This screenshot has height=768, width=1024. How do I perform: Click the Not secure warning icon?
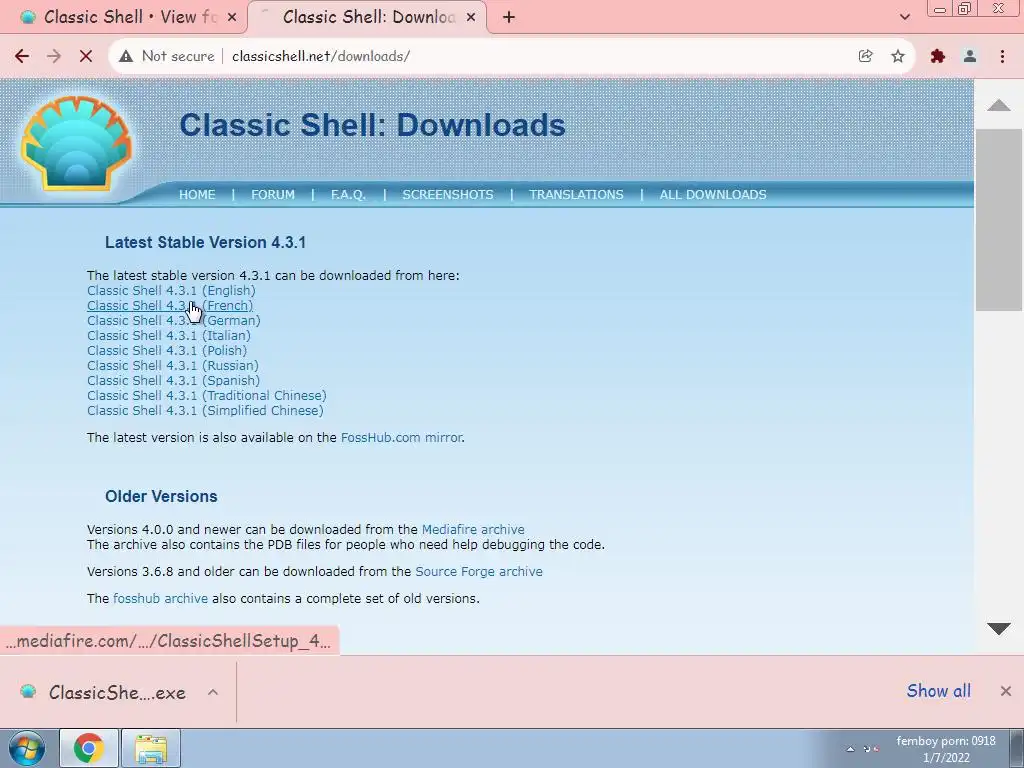[126, 56]
